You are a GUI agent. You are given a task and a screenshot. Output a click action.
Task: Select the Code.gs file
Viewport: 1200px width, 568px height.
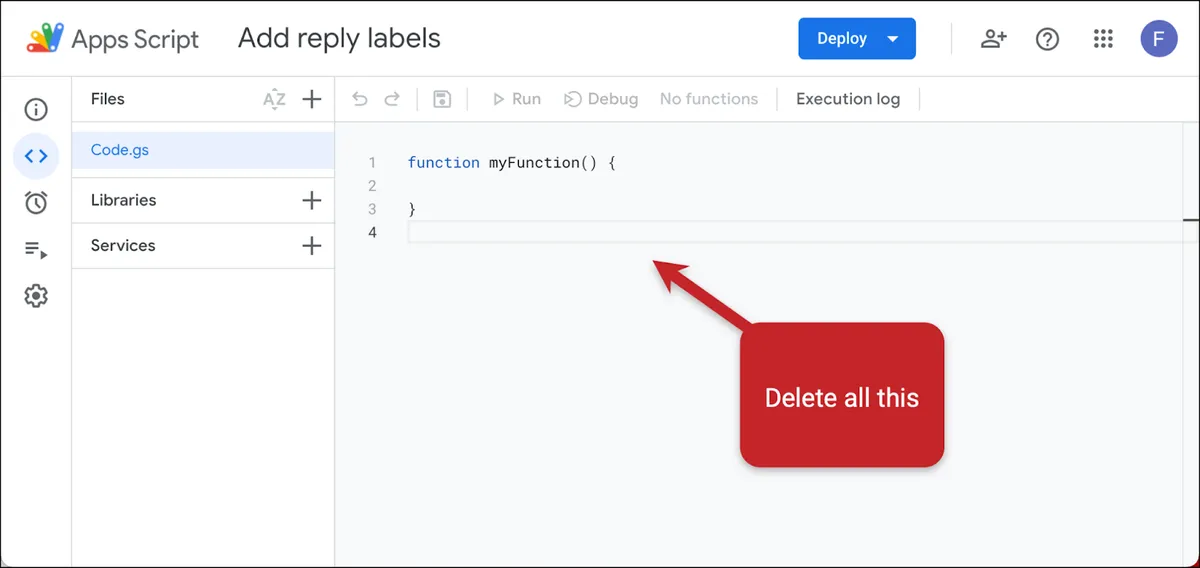click(203, 150)
